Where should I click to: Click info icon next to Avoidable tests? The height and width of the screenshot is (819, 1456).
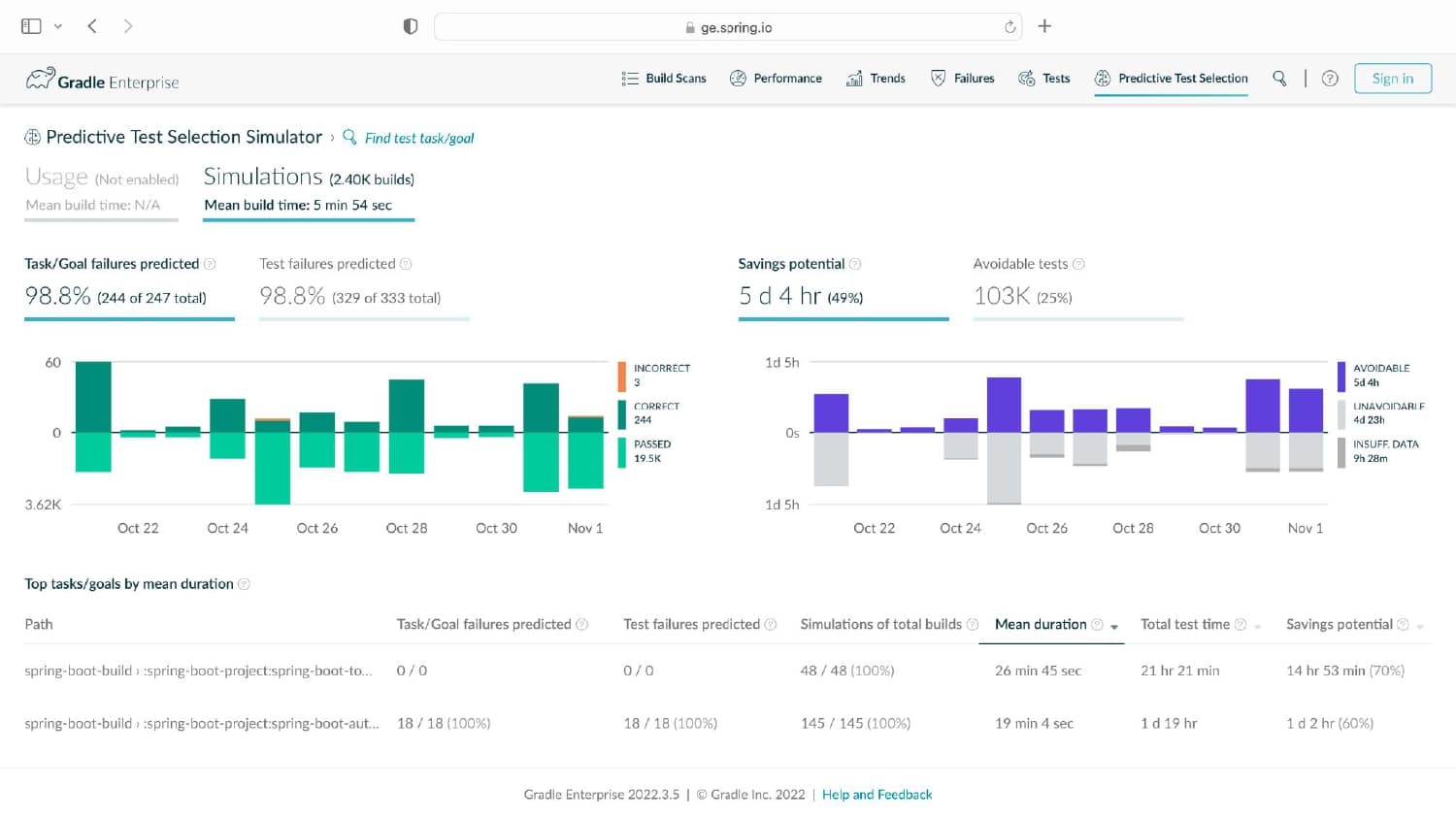tap(1078, 264)
